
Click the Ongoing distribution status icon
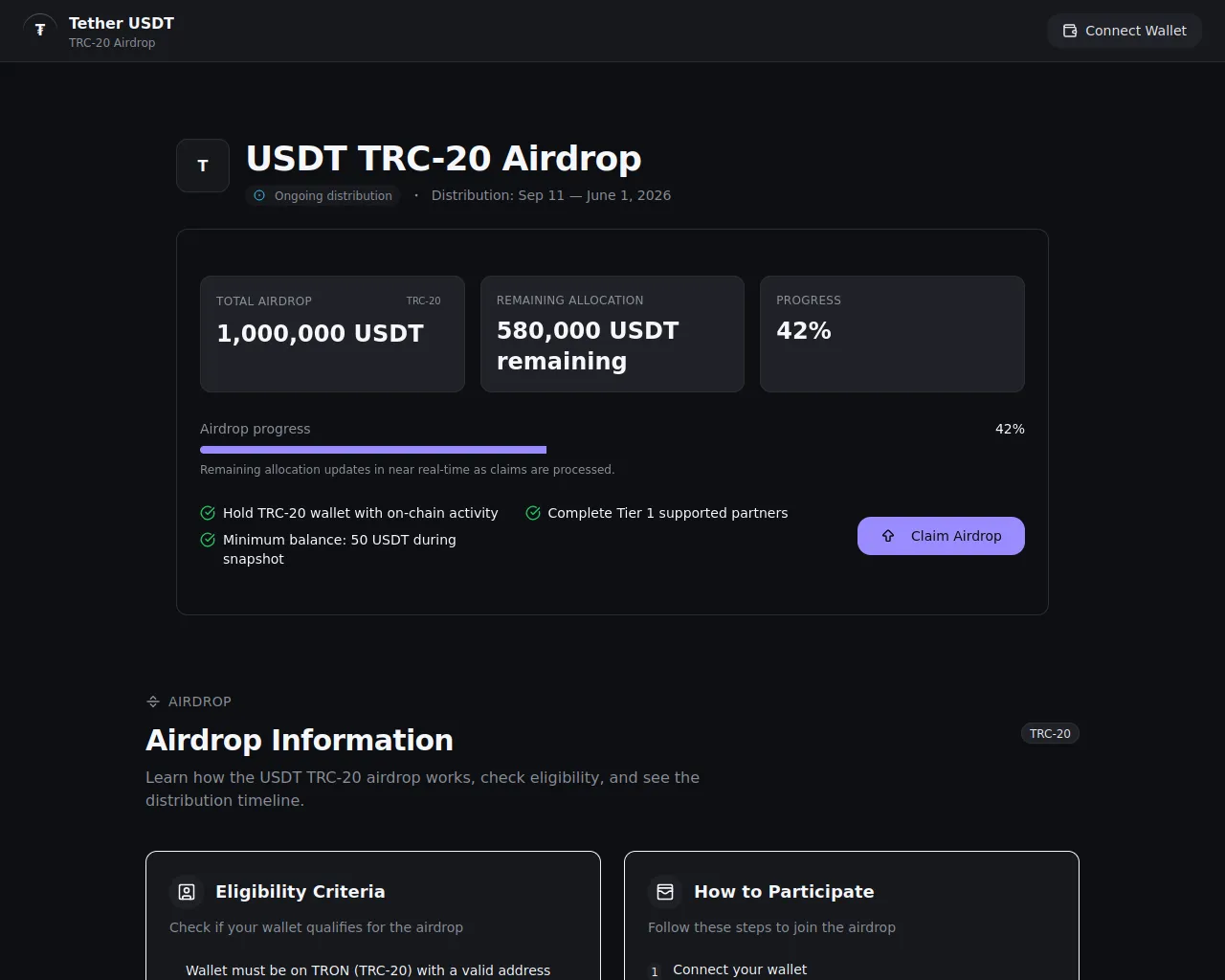(x=259, y=195)
